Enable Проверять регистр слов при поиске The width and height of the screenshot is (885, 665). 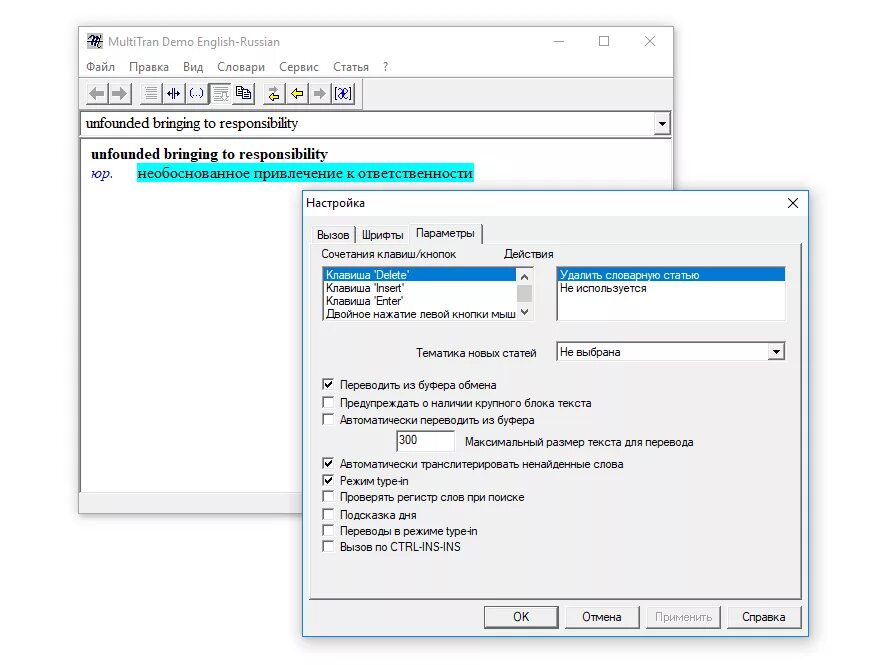(x=328, y=497)
